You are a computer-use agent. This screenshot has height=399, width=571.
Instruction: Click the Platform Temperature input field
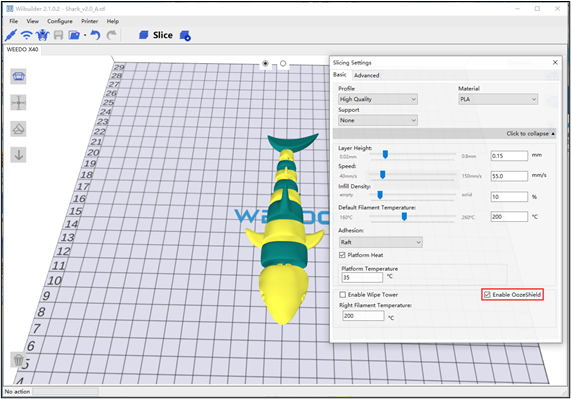(362, 277)
